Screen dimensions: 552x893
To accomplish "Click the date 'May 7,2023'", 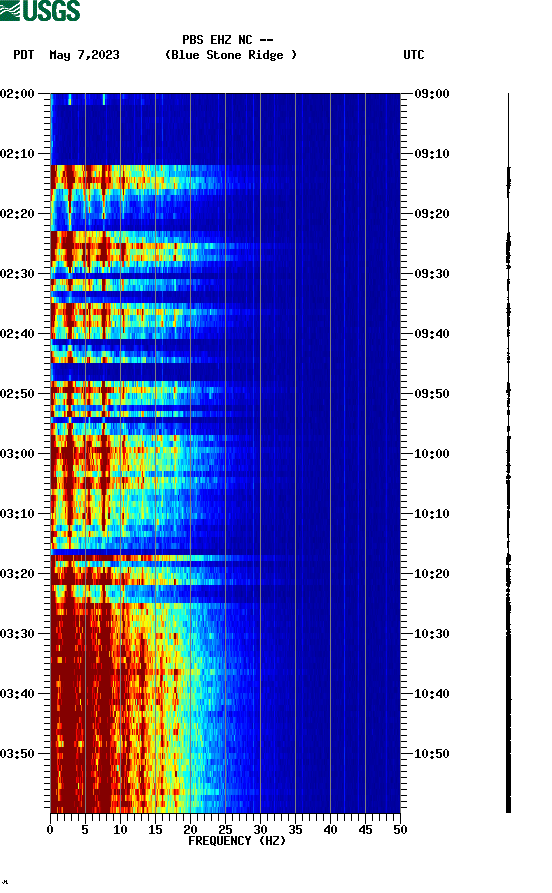I will coord(84,55).
